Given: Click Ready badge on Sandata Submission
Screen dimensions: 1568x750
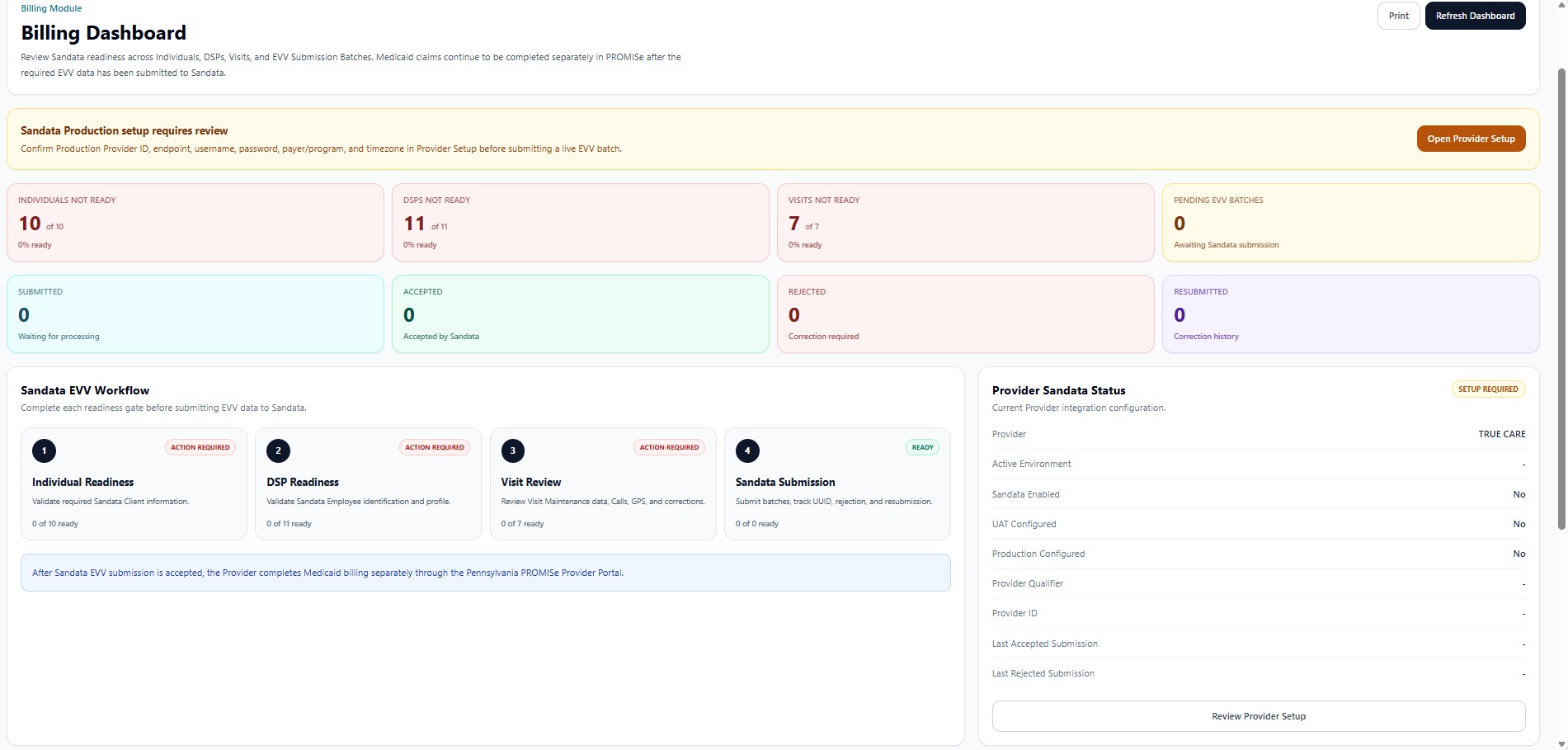Looking at the screenshot, I should 922,447.
